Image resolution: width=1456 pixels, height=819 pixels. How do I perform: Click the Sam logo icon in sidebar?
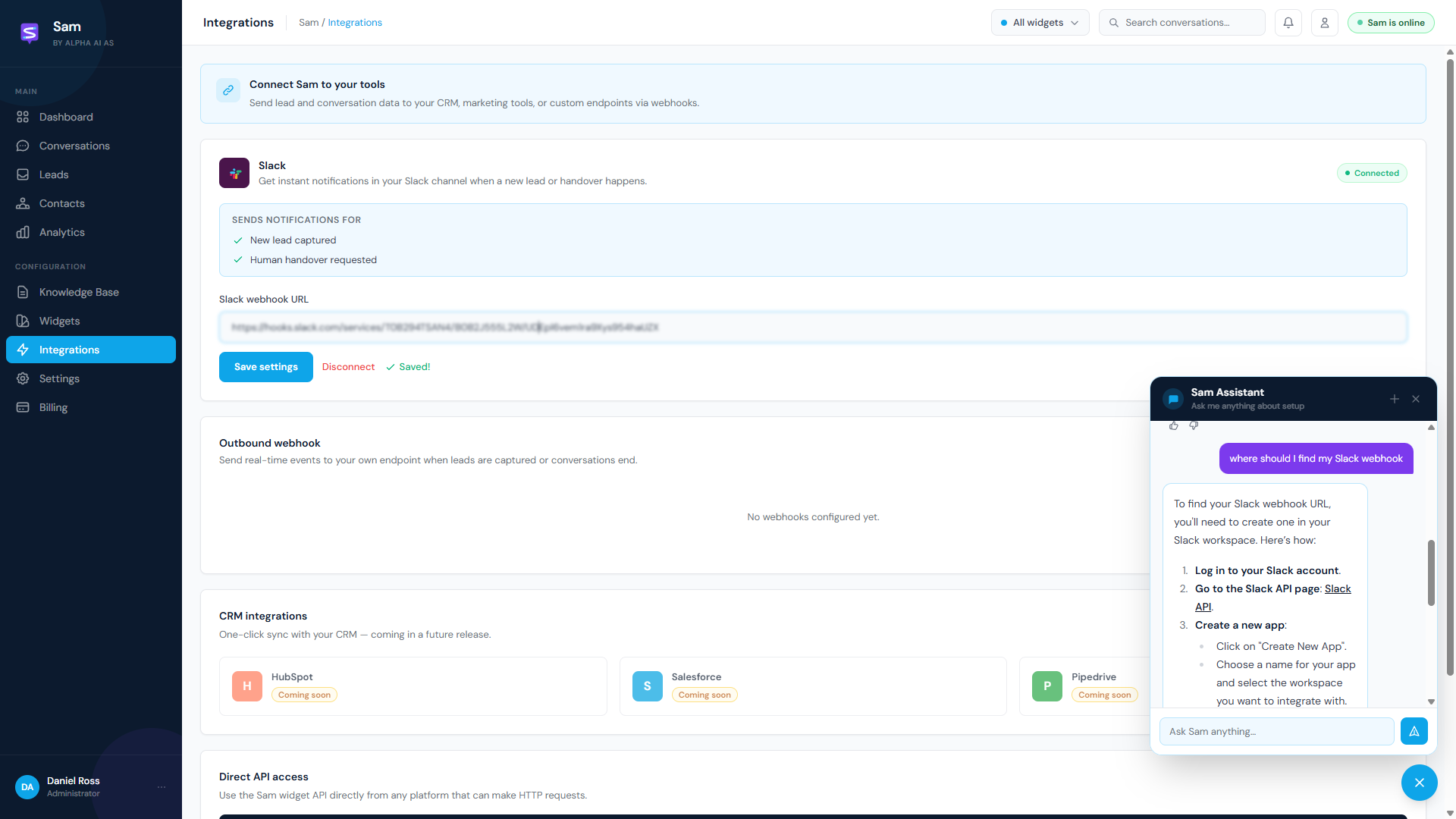tap(30, 33)
